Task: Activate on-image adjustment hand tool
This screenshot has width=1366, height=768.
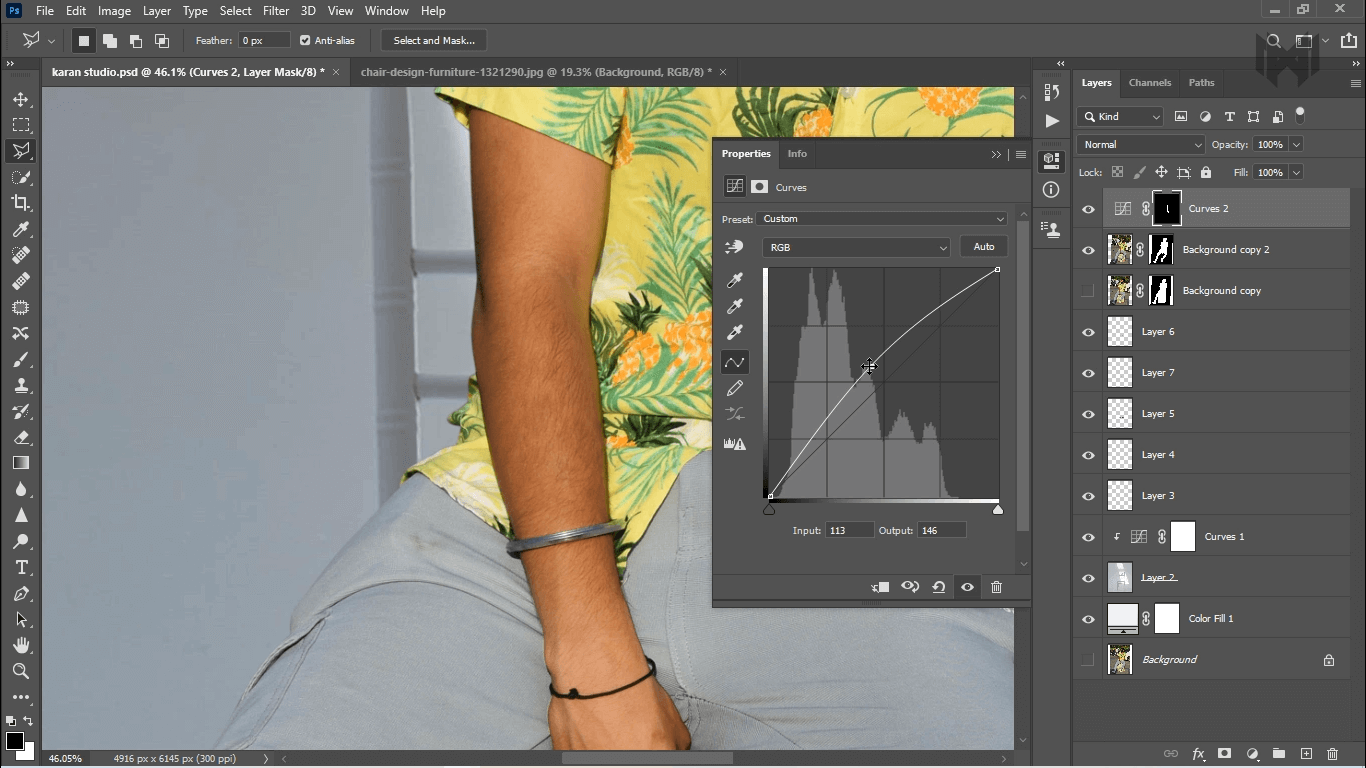Action: coord(735,247)
